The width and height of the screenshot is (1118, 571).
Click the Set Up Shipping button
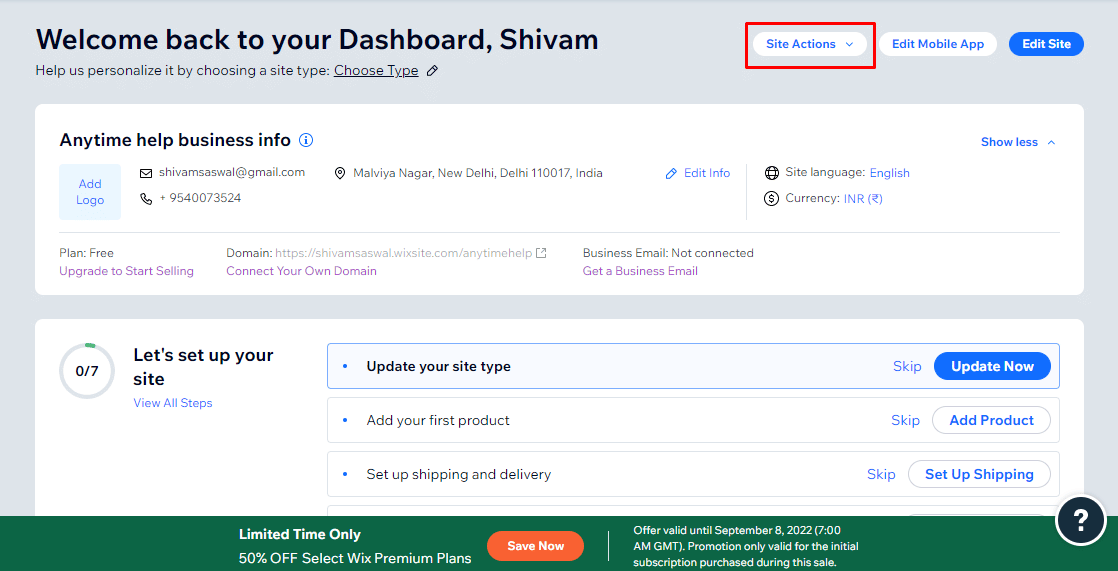click(979, 475)
